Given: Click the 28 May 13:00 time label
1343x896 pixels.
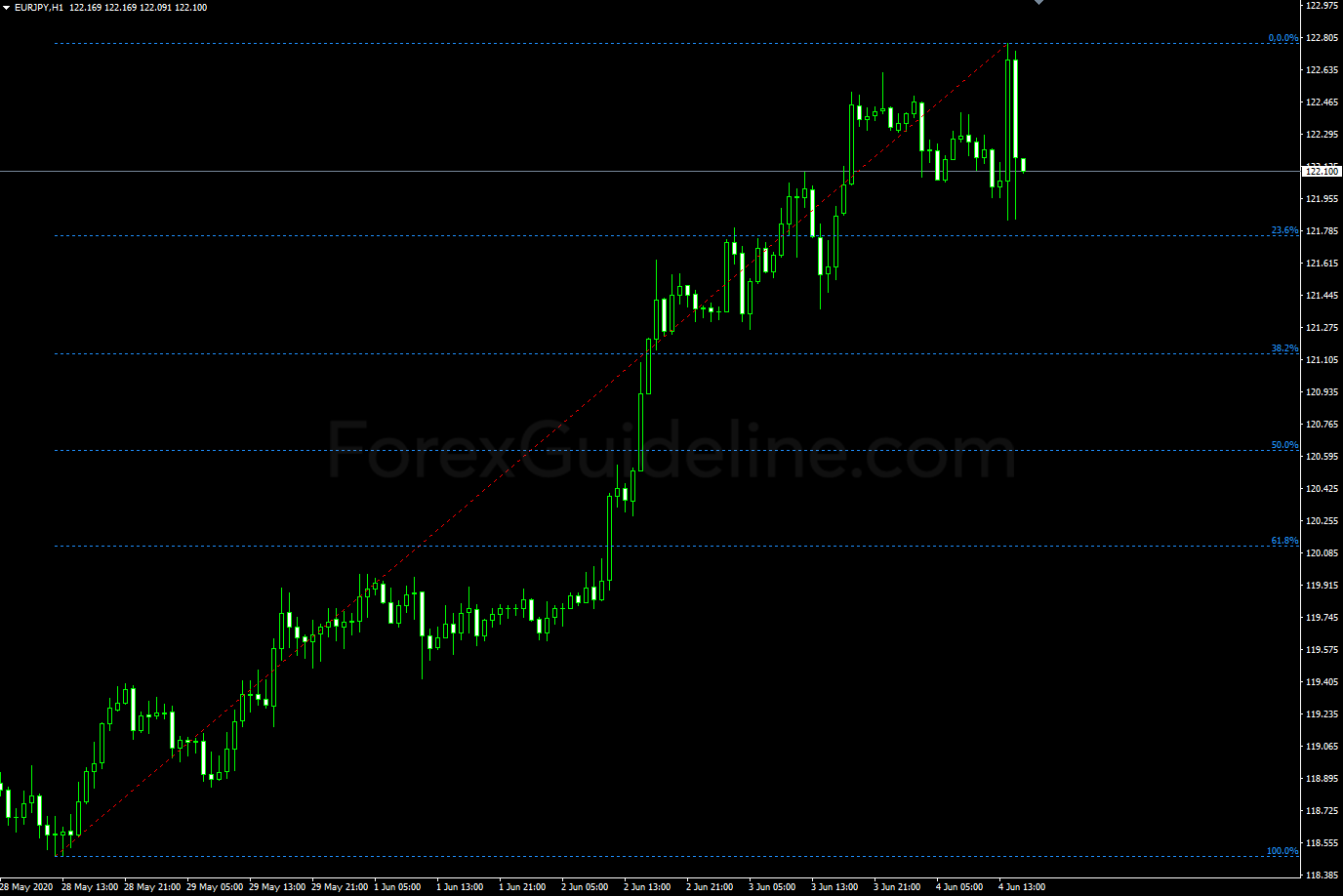Looking at the screenshot, I should tap(90, 887).
